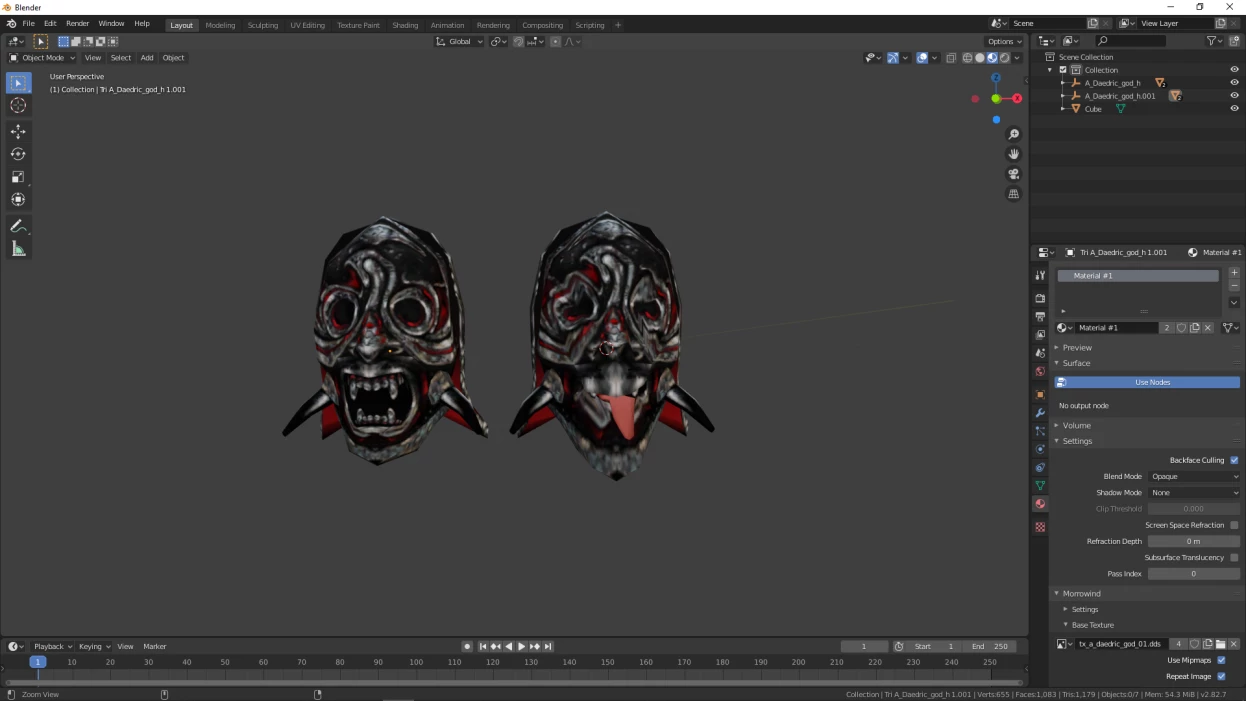The image size is (1246, 701).
Task: Open the Render menu
Action: tap(77, 24)
